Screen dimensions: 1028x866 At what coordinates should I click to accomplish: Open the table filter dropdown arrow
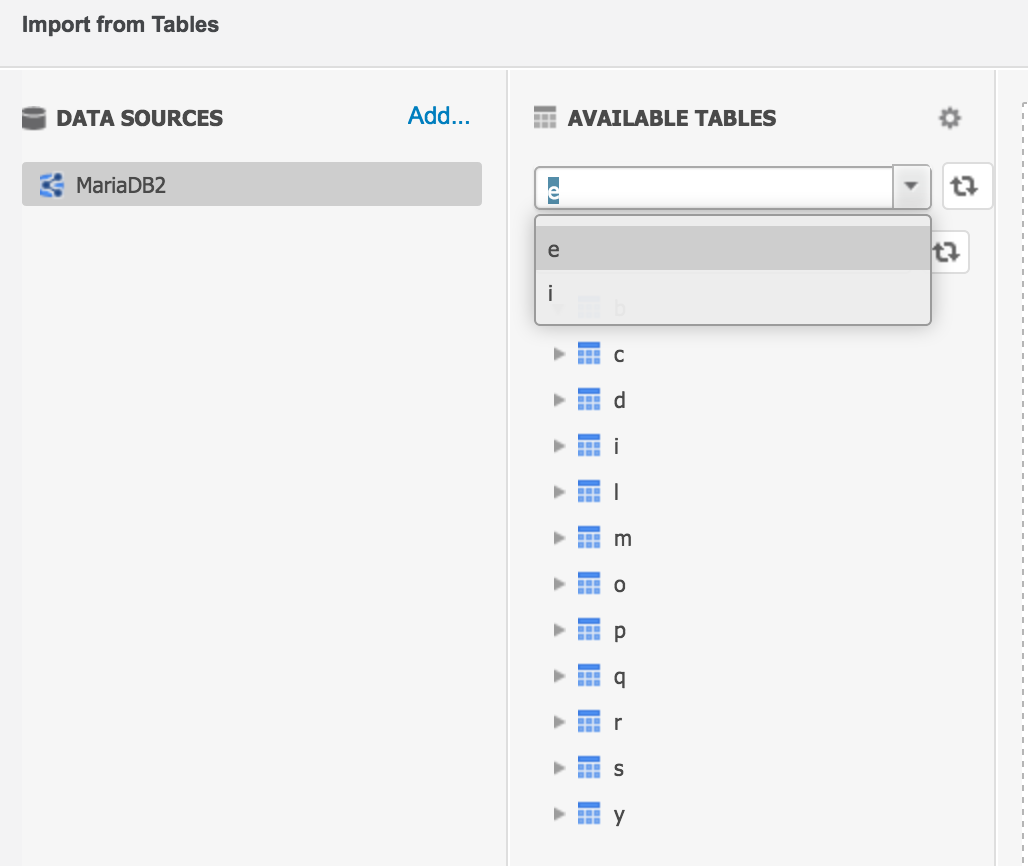pos(913,185)
